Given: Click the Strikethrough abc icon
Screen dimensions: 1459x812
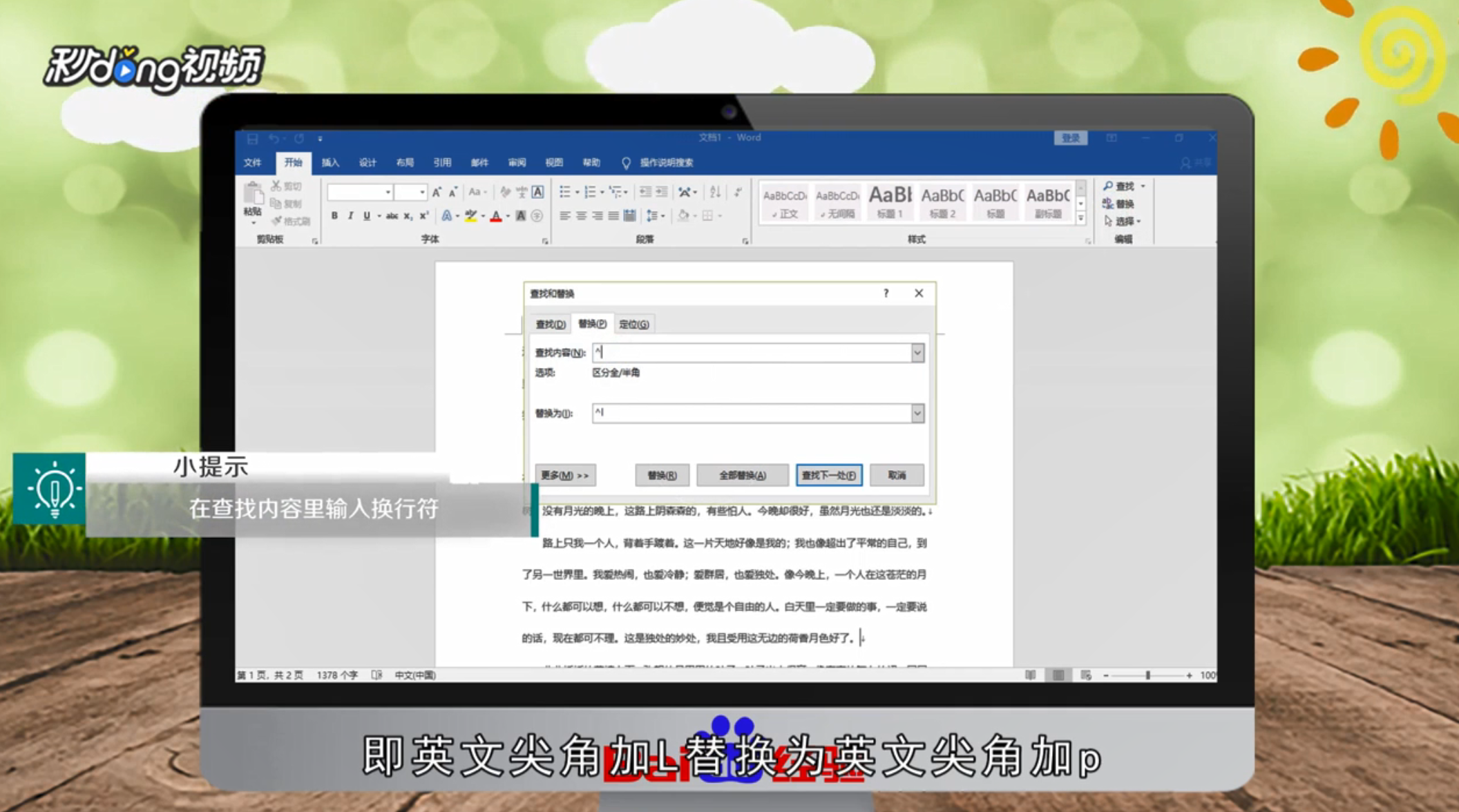Looking at the screenshot, I should click(392, 216).
